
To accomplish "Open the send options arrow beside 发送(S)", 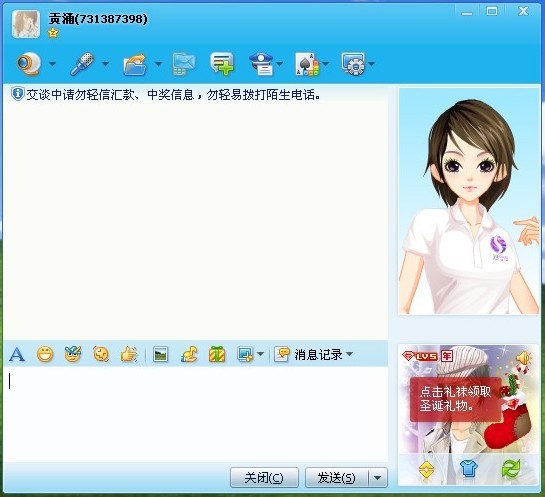I will 377,478.
